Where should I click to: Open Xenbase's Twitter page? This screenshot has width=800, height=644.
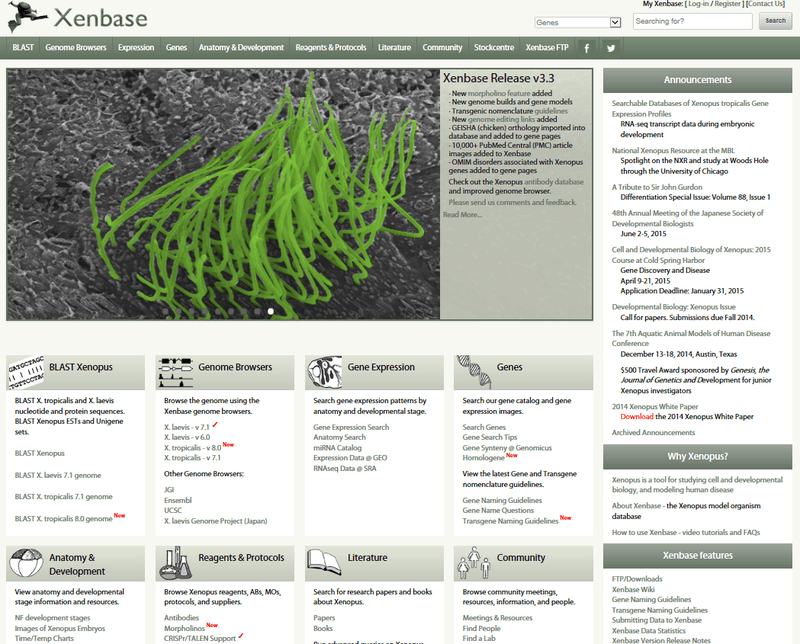611,47
